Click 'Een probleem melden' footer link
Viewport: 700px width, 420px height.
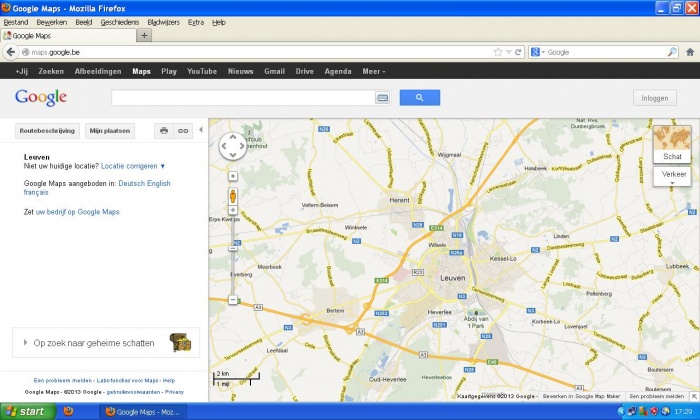tap(62, 380)
